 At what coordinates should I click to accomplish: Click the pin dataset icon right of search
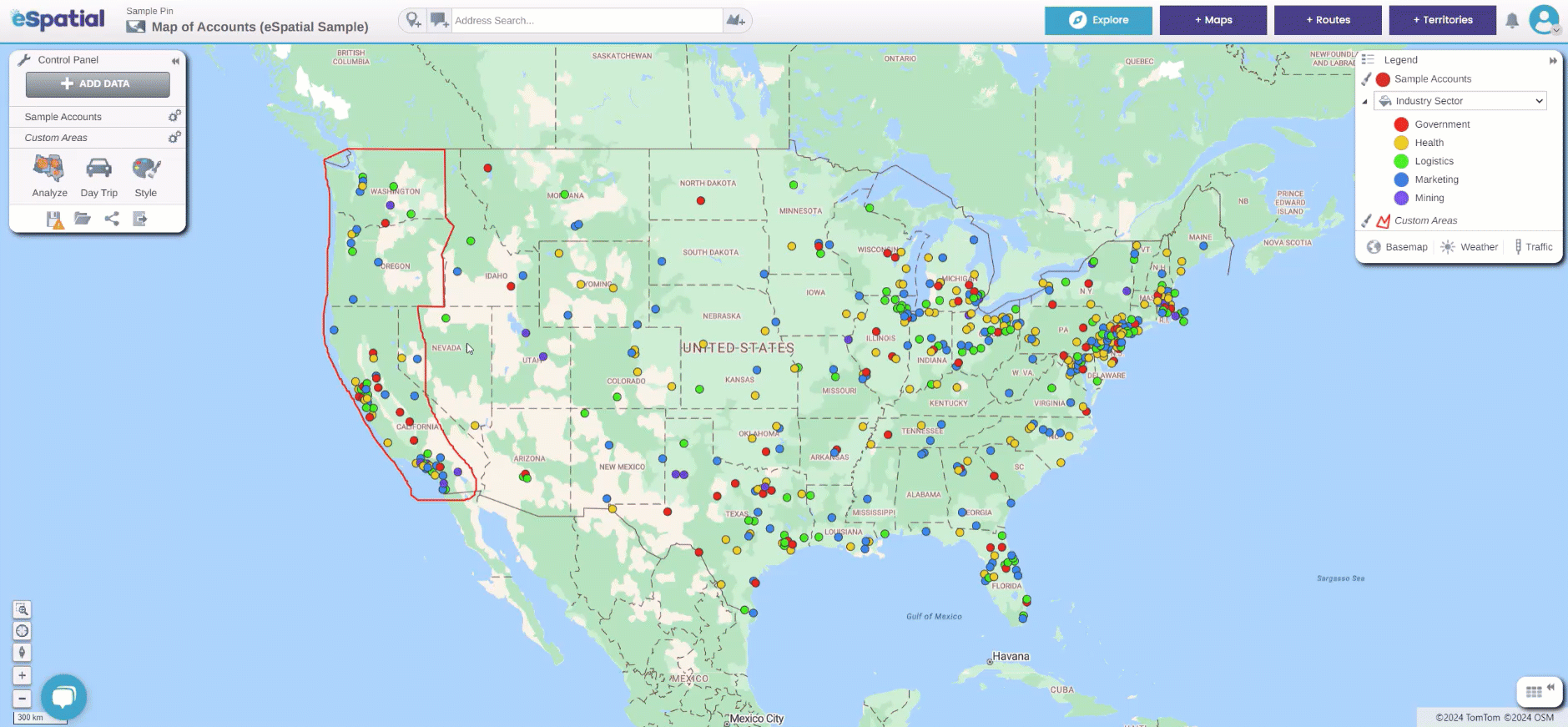735,20
